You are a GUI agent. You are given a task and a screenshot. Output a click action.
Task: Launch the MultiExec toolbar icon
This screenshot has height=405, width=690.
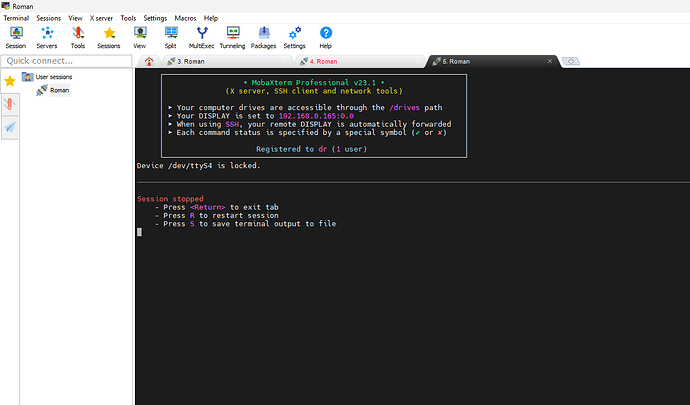pyautogui.click(x=202, y=37)
